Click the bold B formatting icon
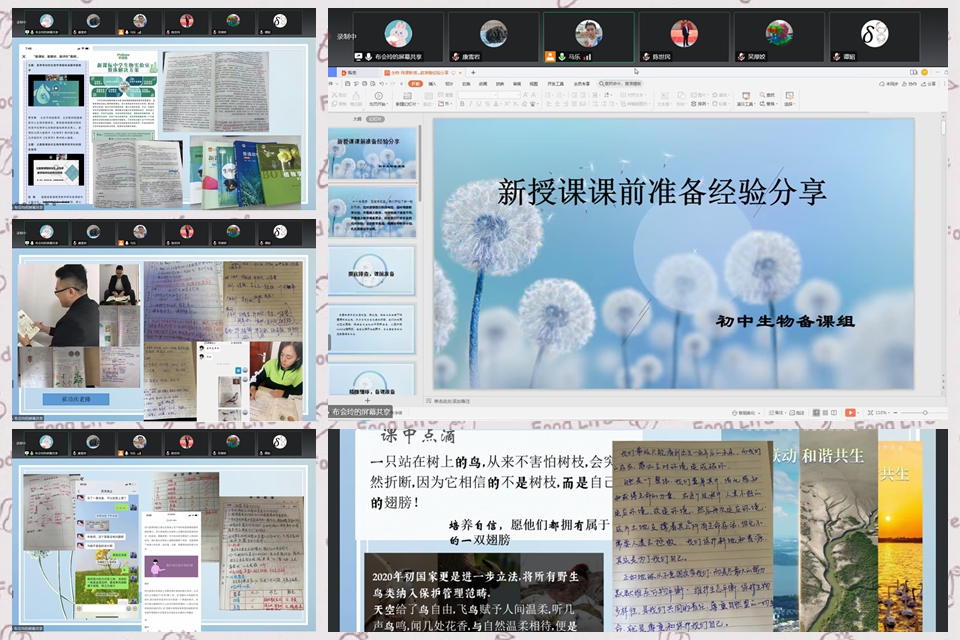Viewport: 960px width, 640px height. tap(462, 104)
